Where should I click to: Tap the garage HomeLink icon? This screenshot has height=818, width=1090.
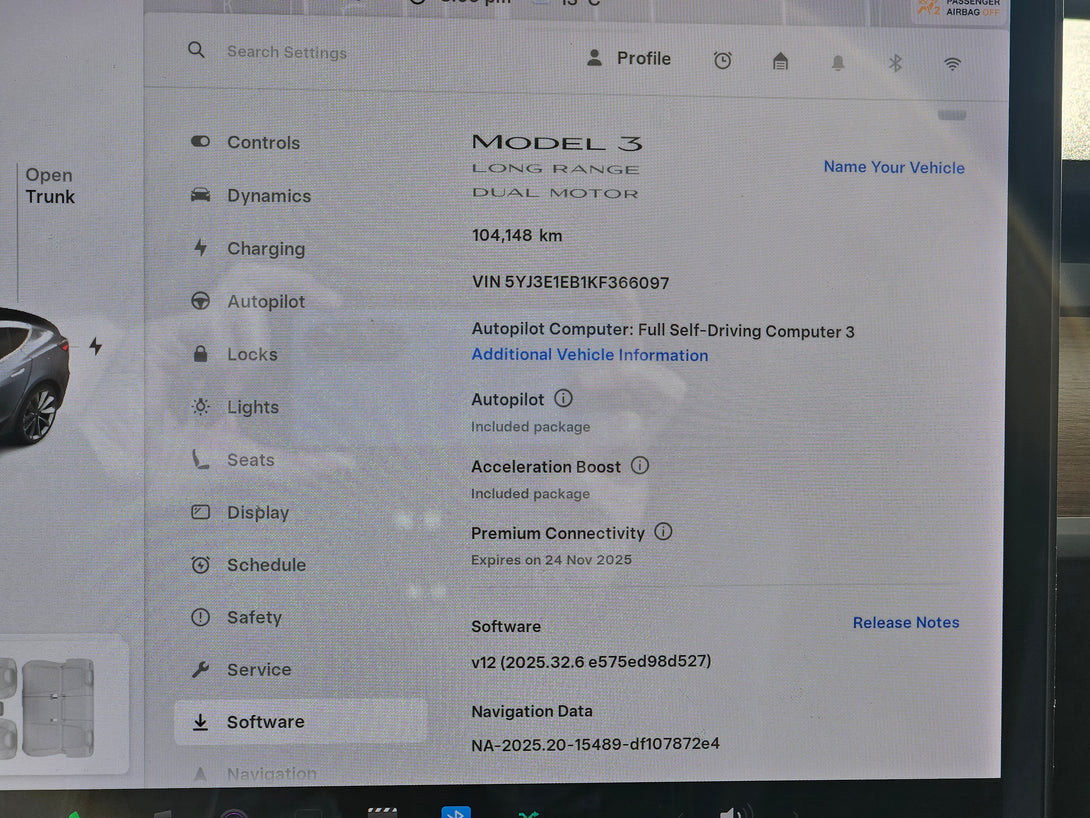[780, 62]
